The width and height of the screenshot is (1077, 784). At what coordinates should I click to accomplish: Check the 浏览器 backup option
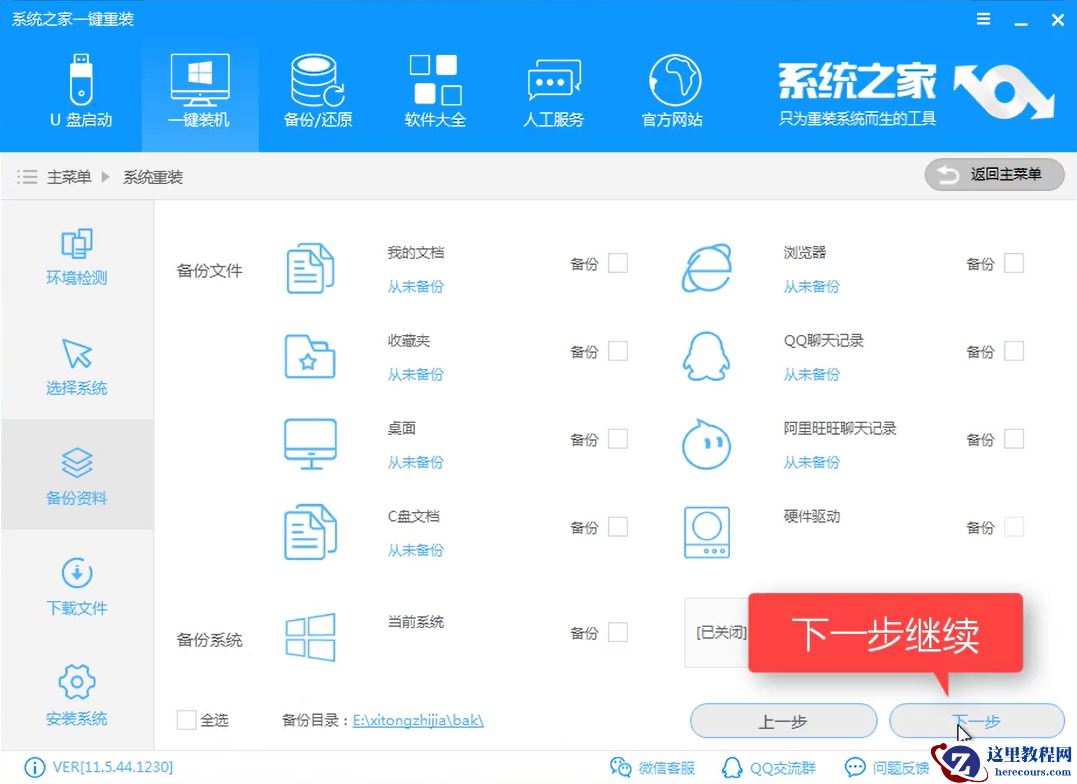tap(1014, 263)
